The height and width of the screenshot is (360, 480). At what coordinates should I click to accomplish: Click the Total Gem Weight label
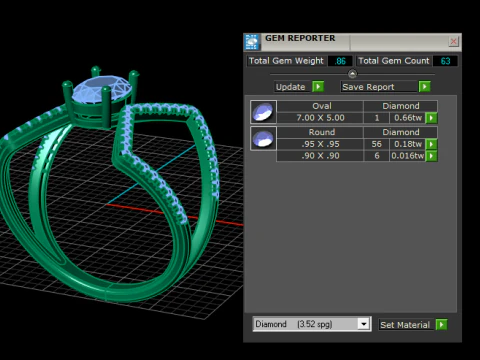coord(286,61)
